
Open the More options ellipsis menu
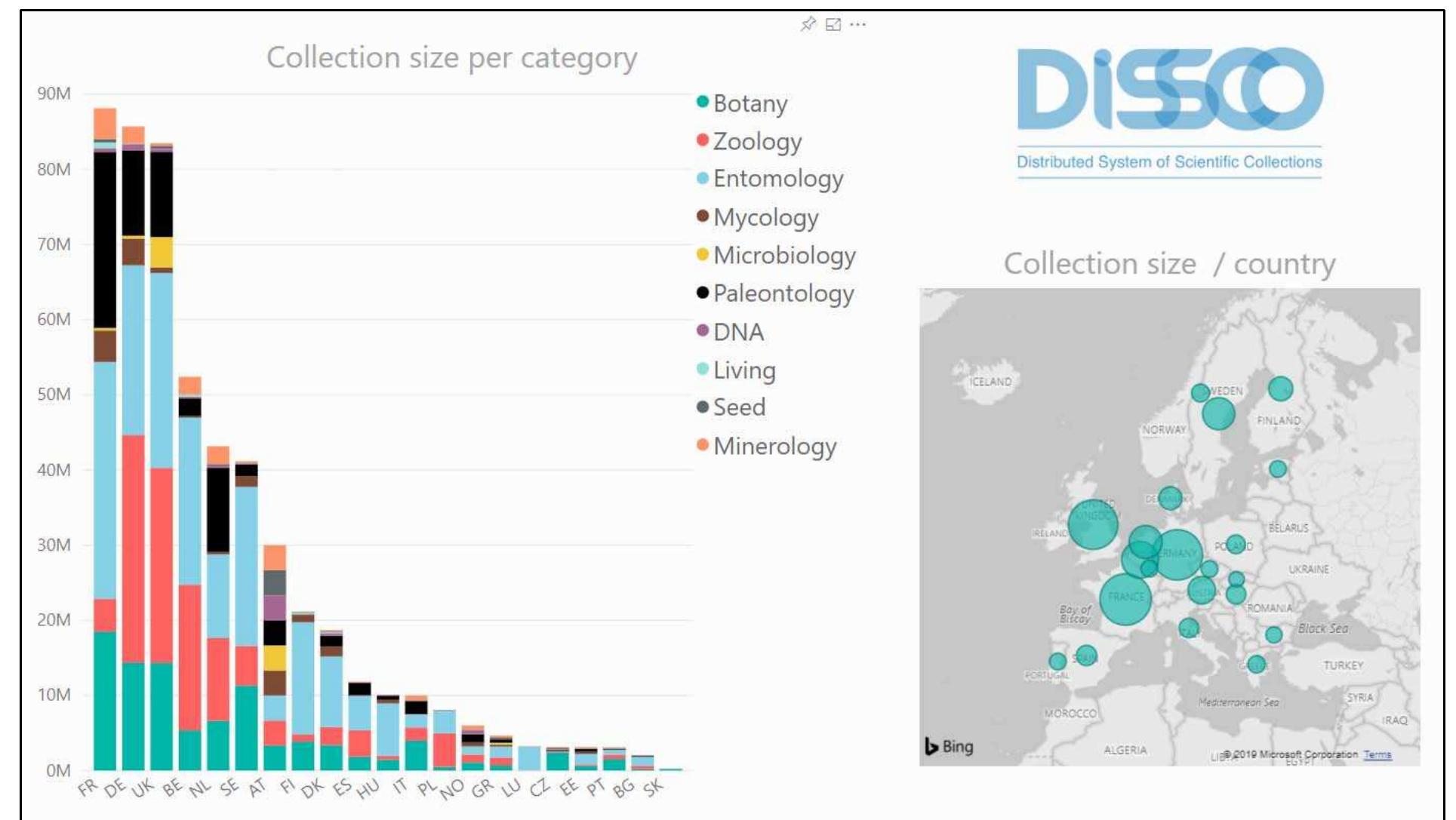pyautogui.click(x=858, y=25)
